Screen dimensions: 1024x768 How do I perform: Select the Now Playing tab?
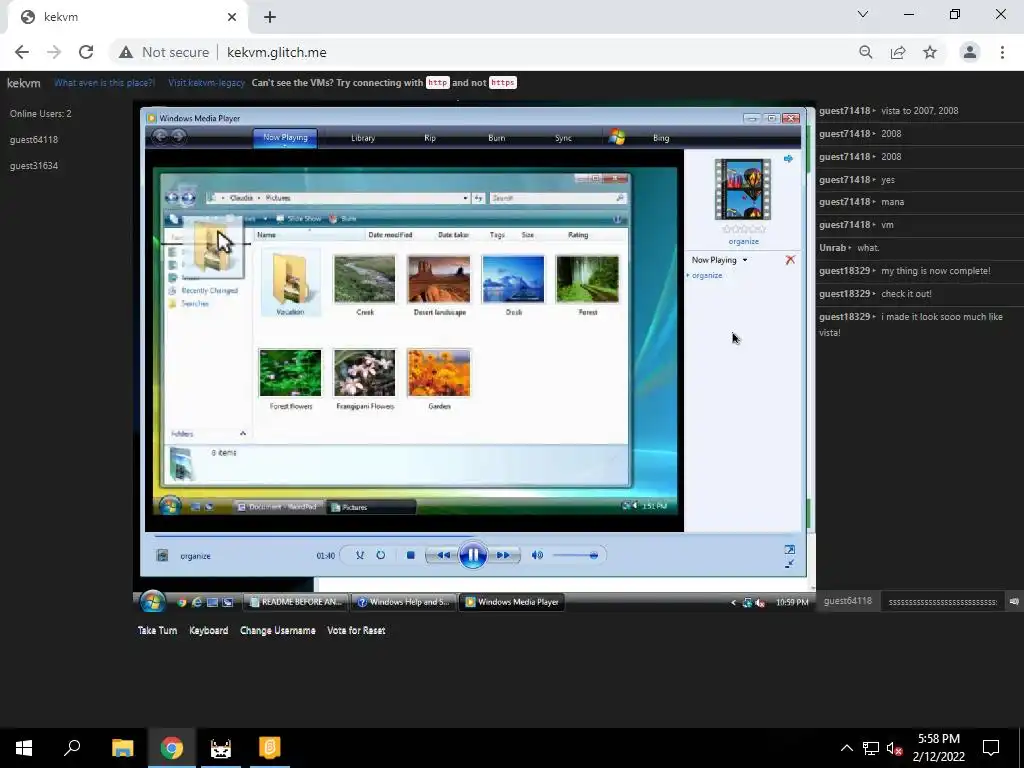[285, 138]
